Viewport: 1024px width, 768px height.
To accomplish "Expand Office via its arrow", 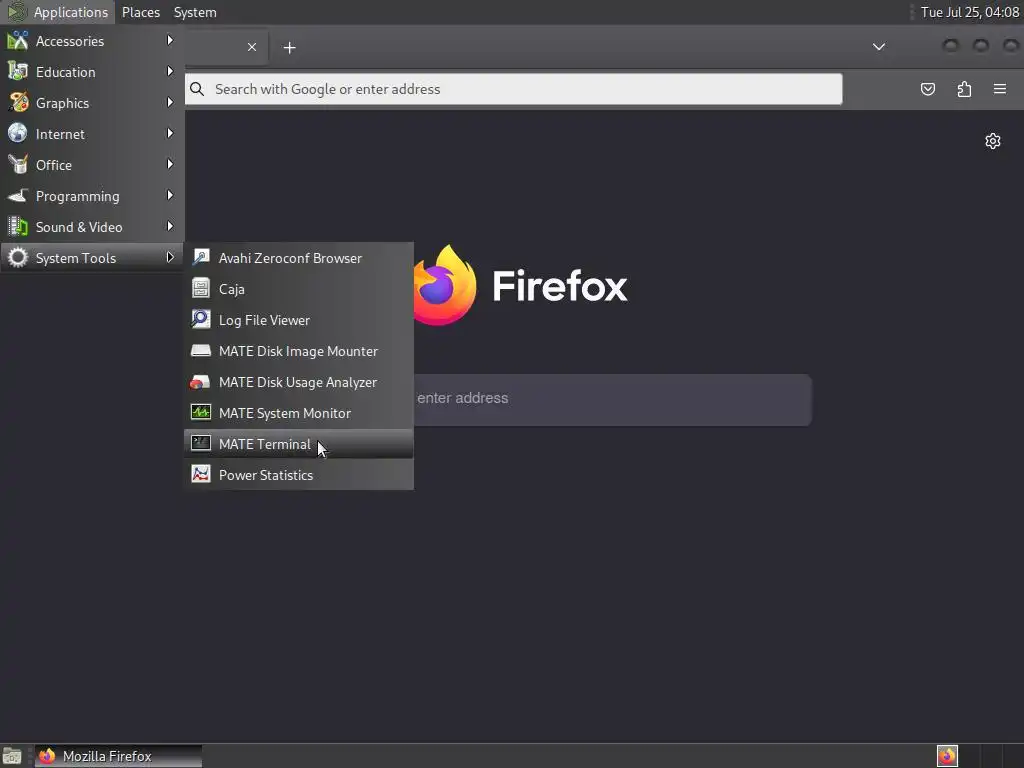I will pyautogui.click(x=170, y=165).
